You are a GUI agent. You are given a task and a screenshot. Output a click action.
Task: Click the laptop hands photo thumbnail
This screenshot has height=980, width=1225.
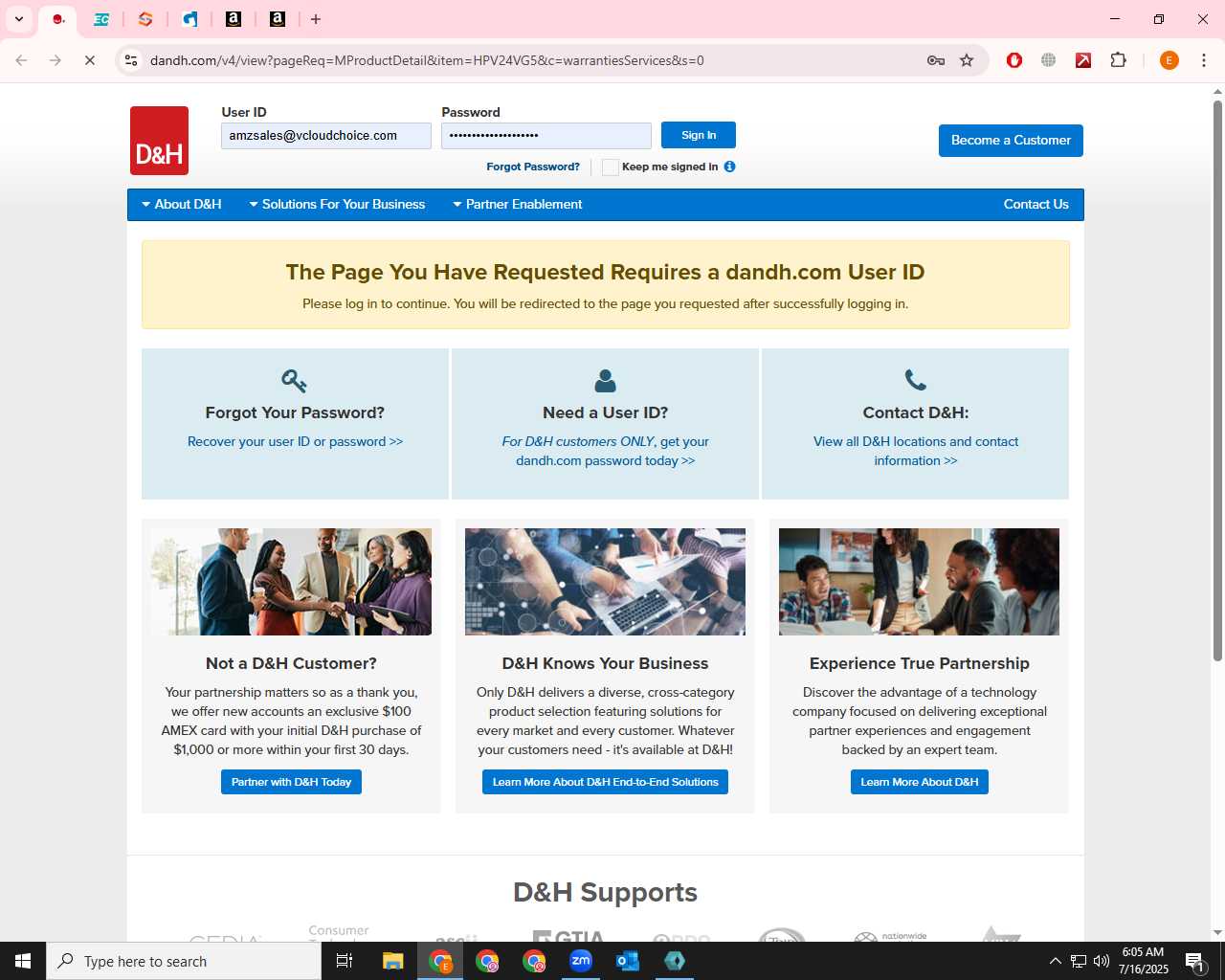605,582
